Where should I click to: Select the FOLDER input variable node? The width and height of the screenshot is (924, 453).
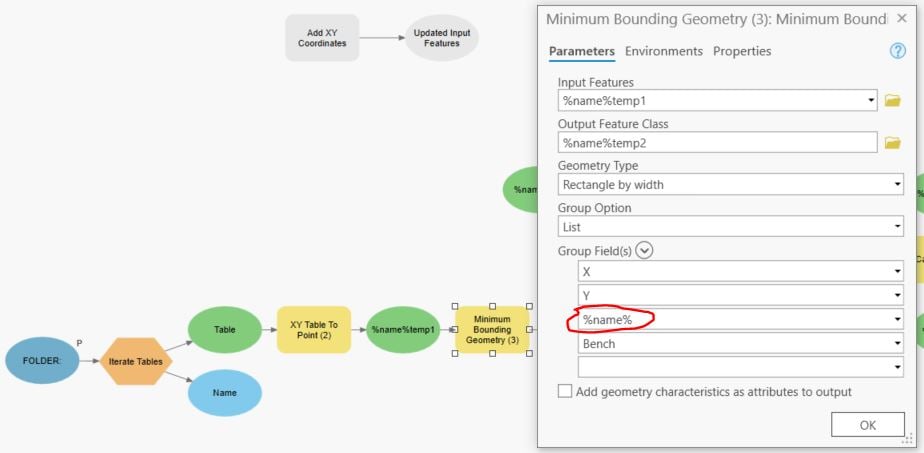click(42, 361)
